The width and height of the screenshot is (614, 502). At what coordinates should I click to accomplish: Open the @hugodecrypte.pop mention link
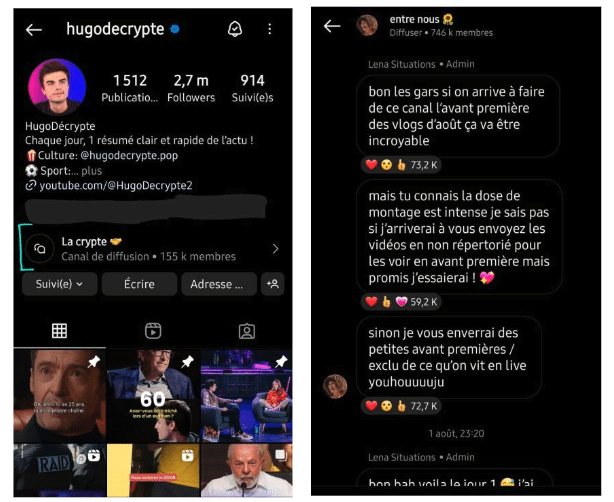(x=129, y=155)
